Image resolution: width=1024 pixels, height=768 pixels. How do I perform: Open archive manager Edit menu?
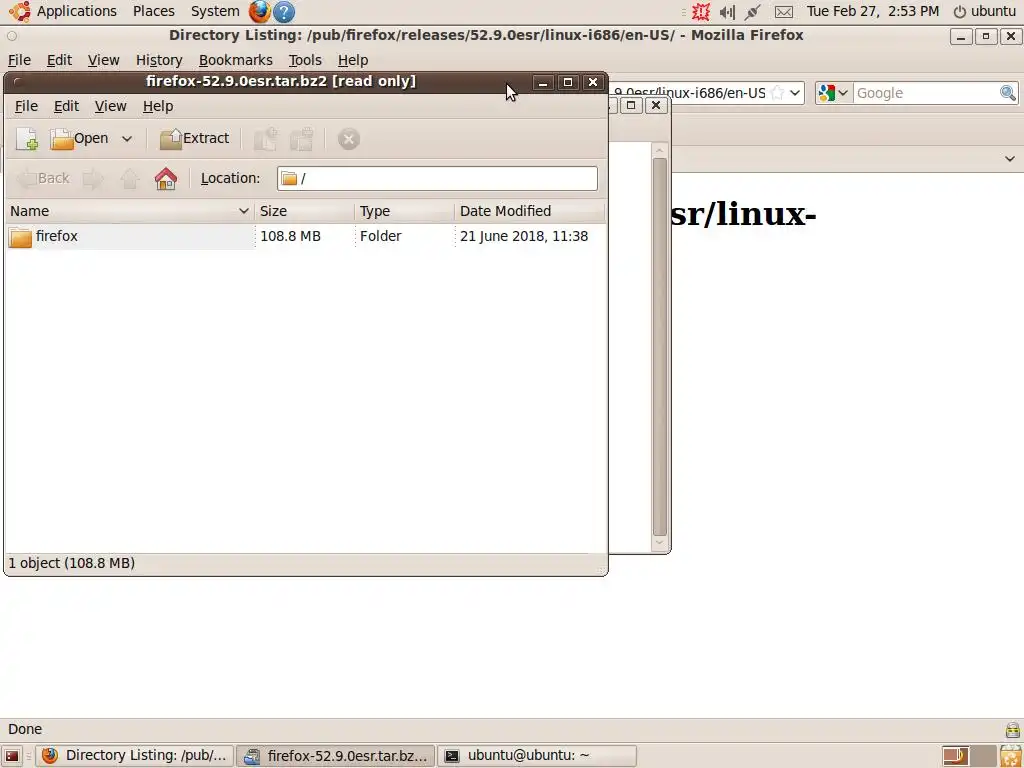[66, 106]
